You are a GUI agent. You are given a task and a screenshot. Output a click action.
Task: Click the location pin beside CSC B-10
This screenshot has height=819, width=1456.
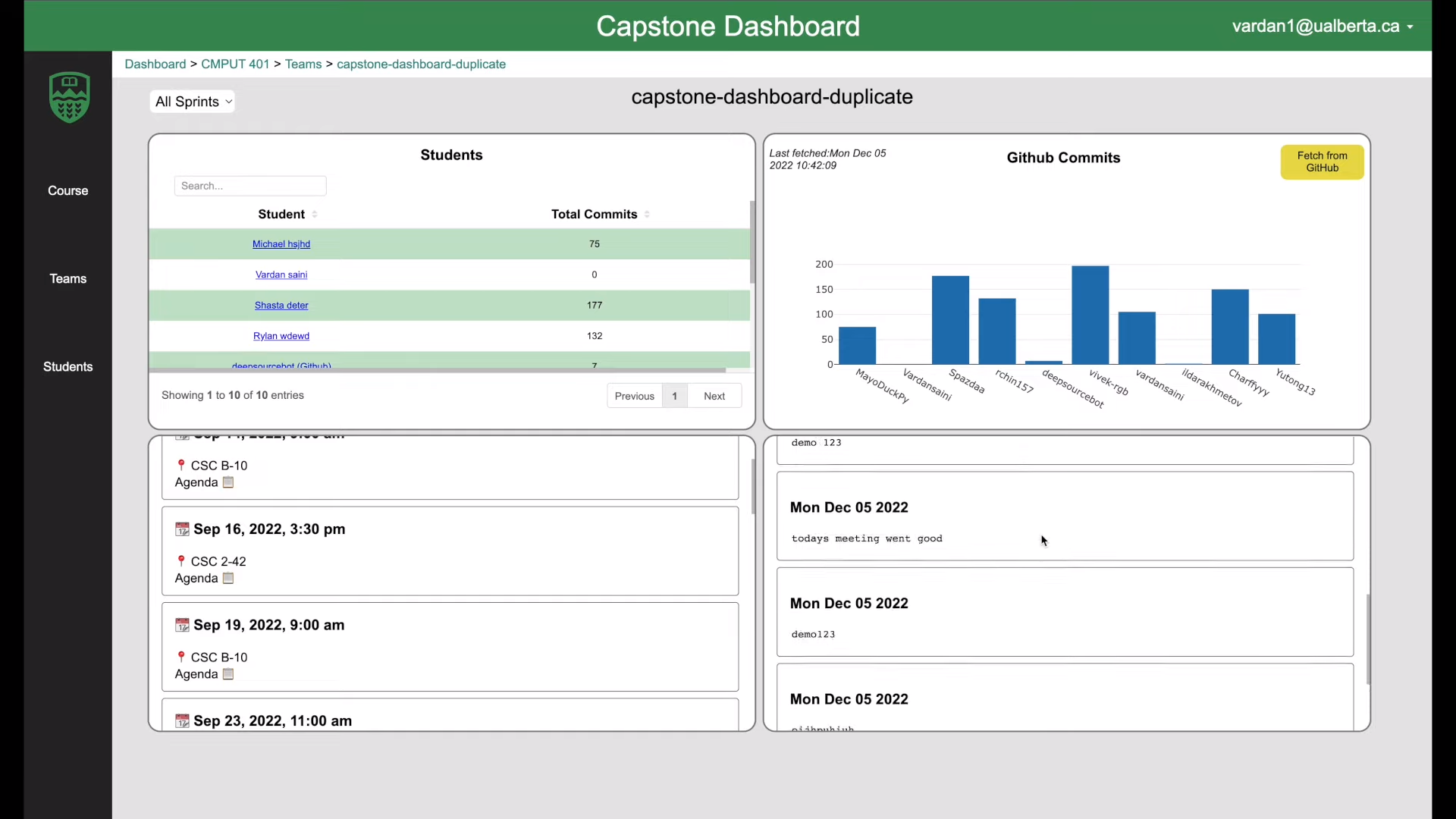point(182,657)
